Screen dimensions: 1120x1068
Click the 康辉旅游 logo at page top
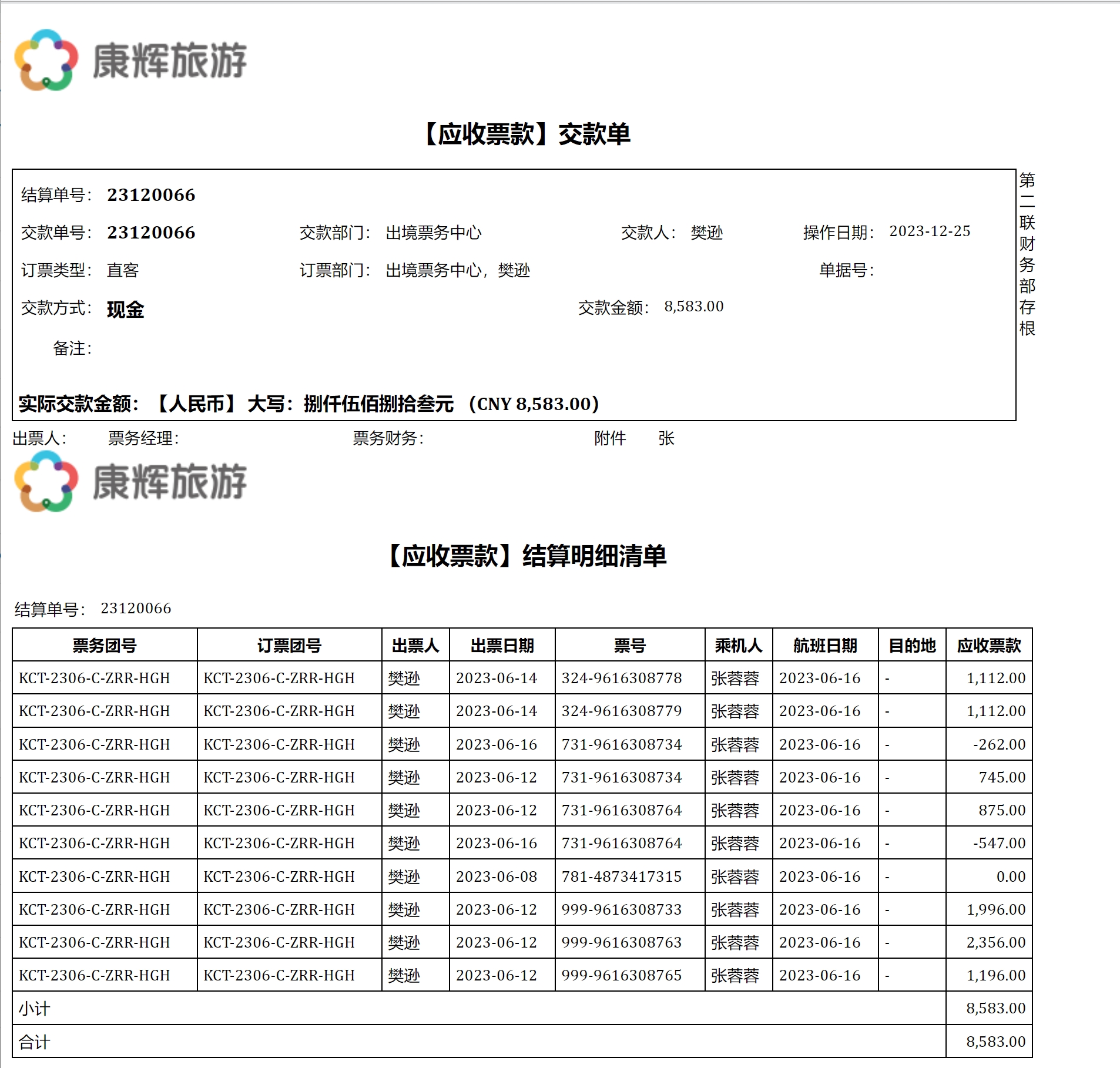click(x=130, y=60)
